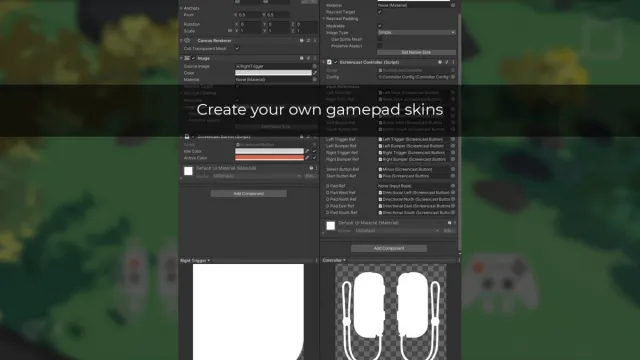Viewport: 640px width, 360px height.
Task: Click Pivot X input field
Action: [x=249, y=15]
